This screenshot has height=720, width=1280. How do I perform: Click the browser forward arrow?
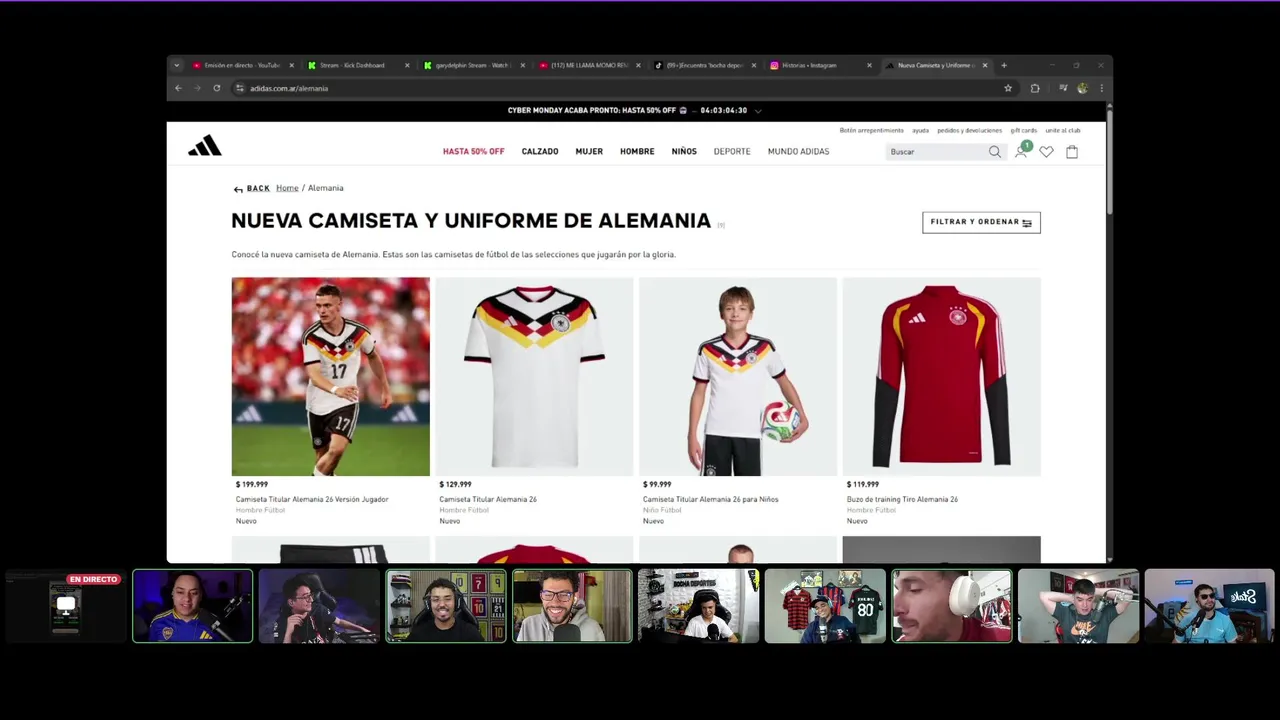coord(197,88)
